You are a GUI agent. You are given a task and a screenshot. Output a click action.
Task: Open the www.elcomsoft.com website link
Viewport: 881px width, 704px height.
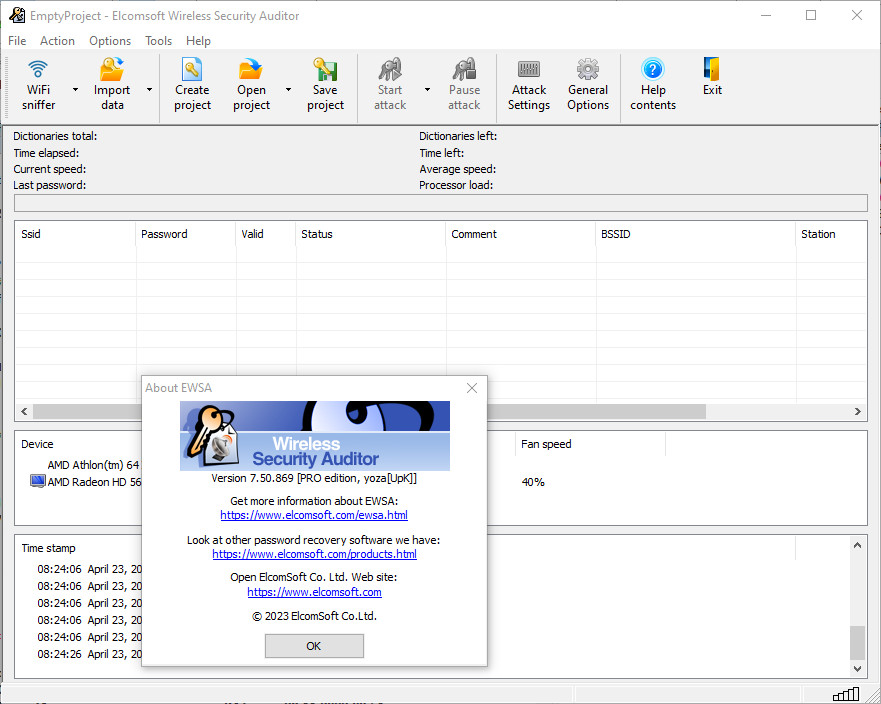tap(315, 592)
